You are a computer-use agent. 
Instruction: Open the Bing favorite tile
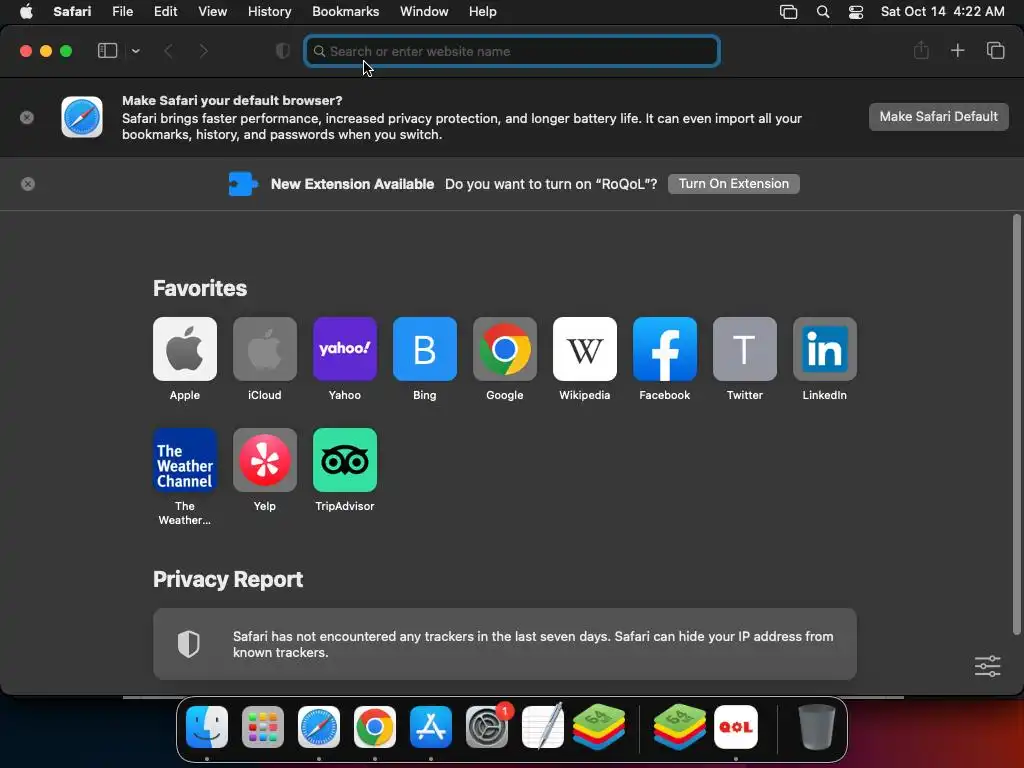pos(424,349)
